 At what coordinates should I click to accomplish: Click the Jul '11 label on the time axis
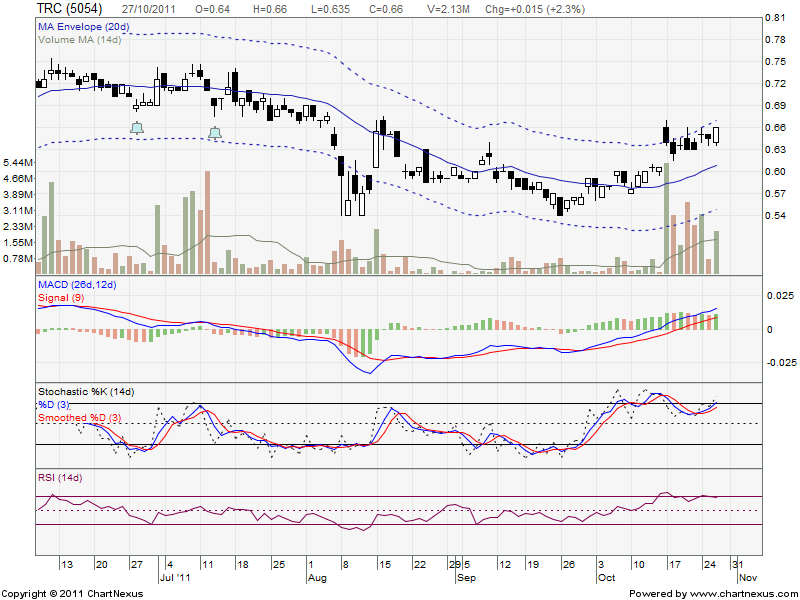[x=175, y=578]
